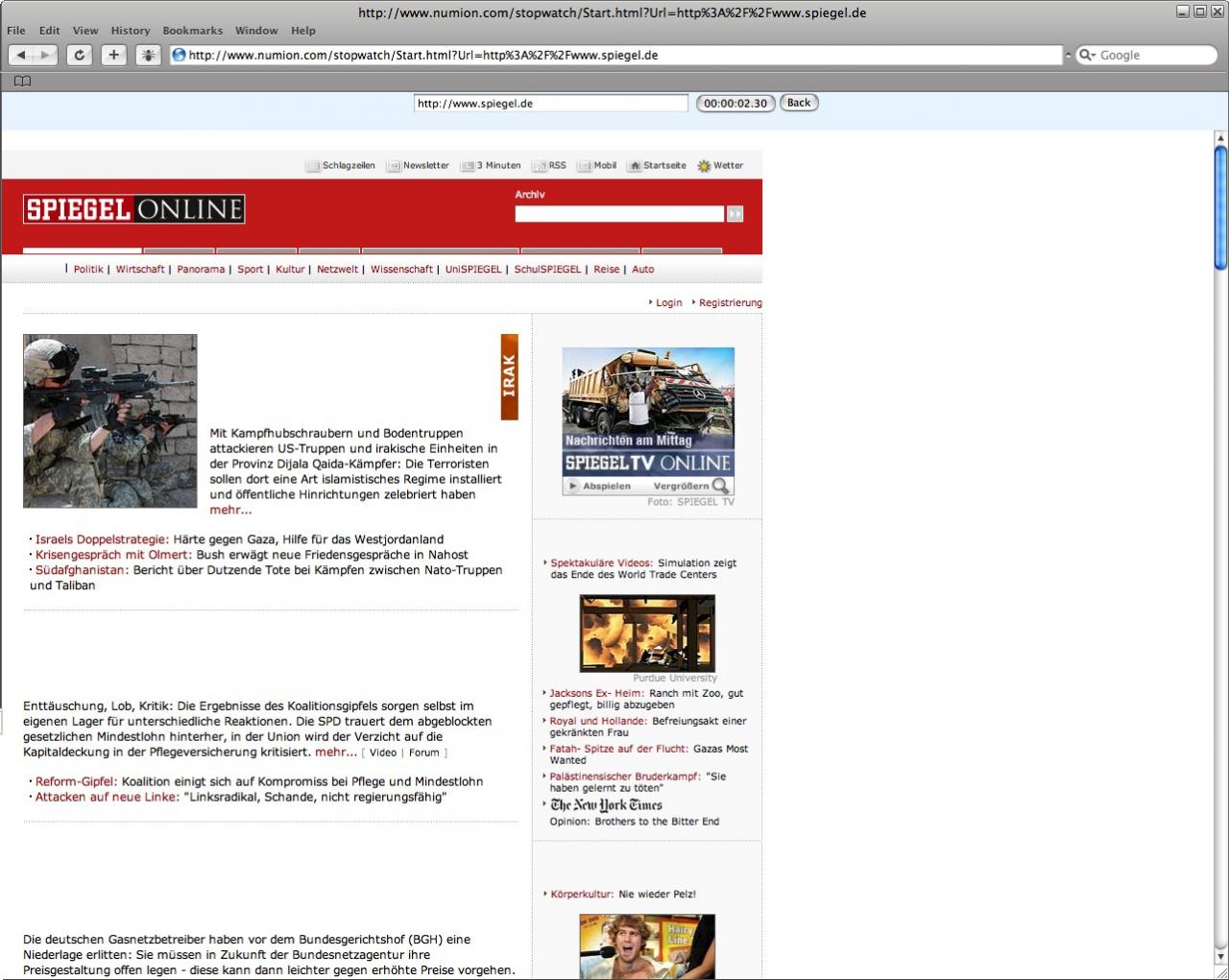Click the Newsletter envelope icon
Image resolution: width=1229 pixels, height=980 pixels.
(394, 166)
